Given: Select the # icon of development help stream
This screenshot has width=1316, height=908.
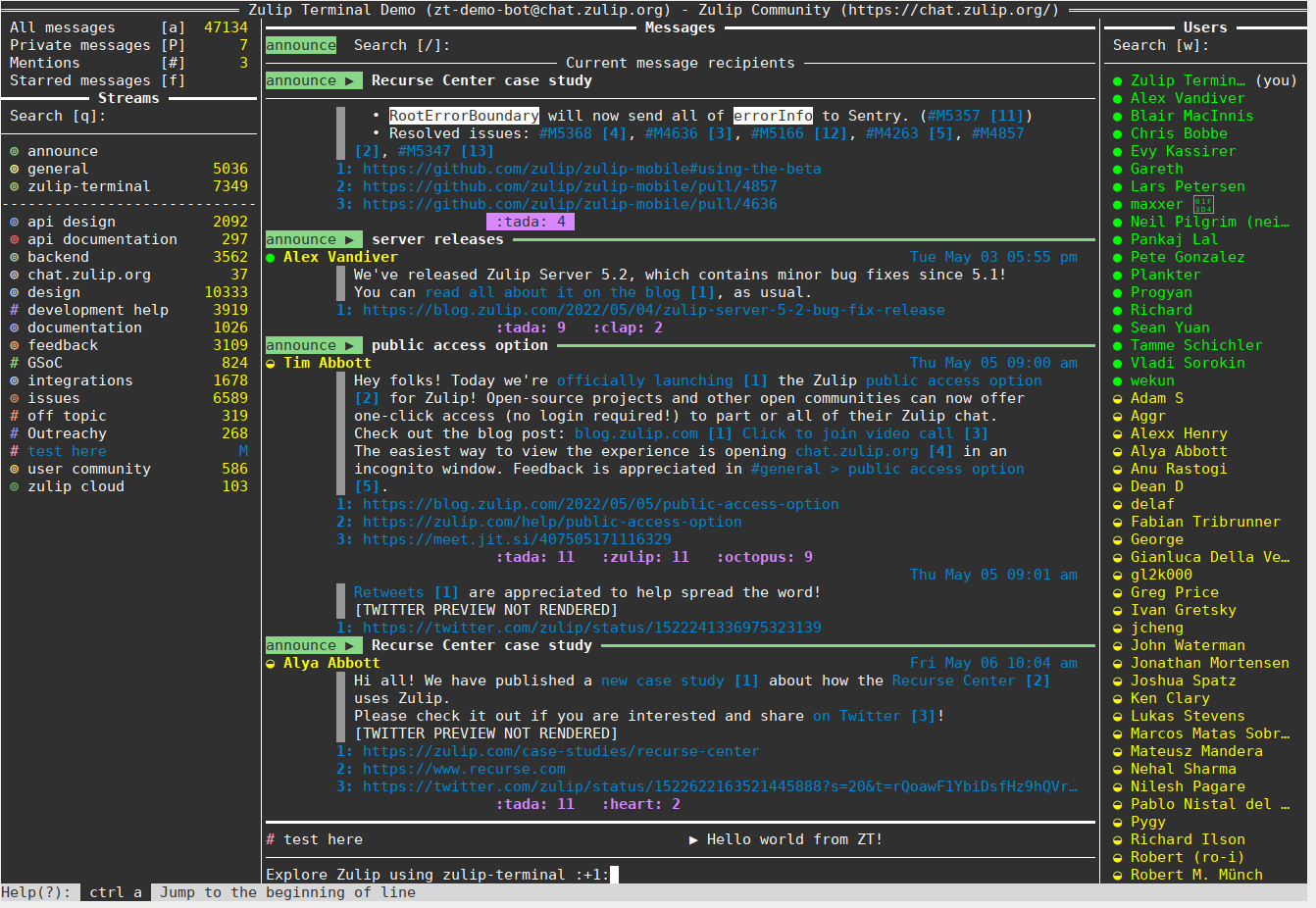Looking at the screenshot, I should tap(14, 310).
